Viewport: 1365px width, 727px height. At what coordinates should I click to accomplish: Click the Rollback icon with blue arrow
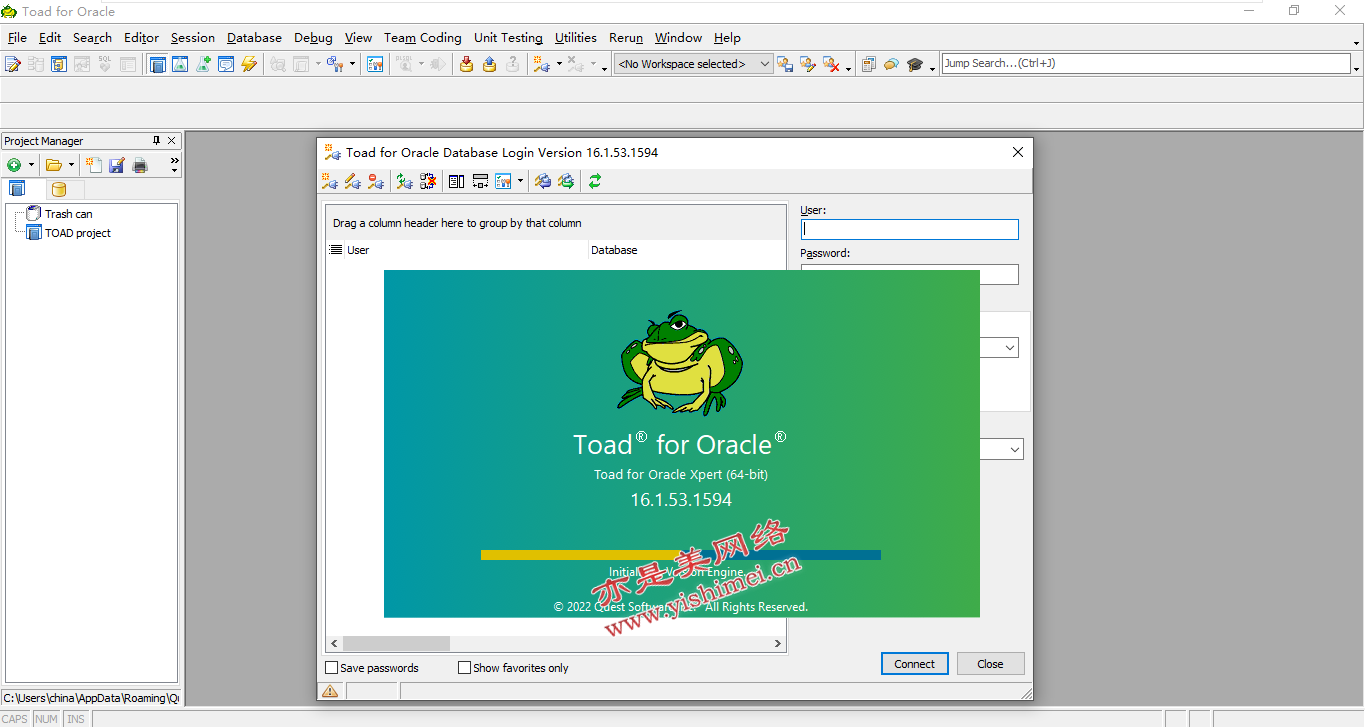tap(489, 64)
